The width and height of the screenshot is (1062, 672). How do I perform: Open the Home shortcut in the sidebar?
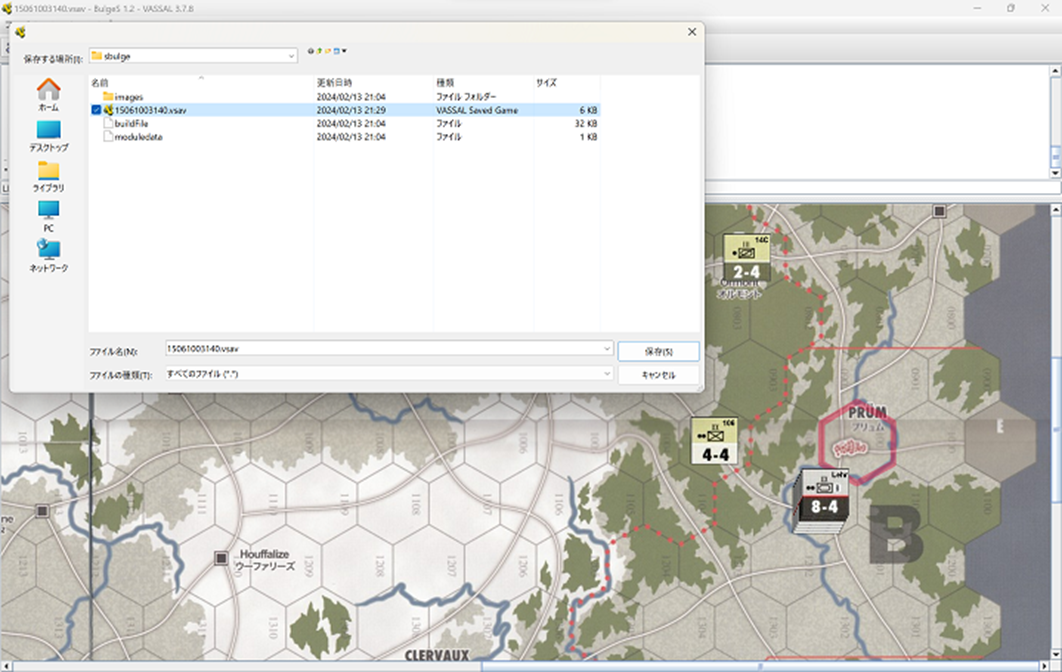(48, 95)
